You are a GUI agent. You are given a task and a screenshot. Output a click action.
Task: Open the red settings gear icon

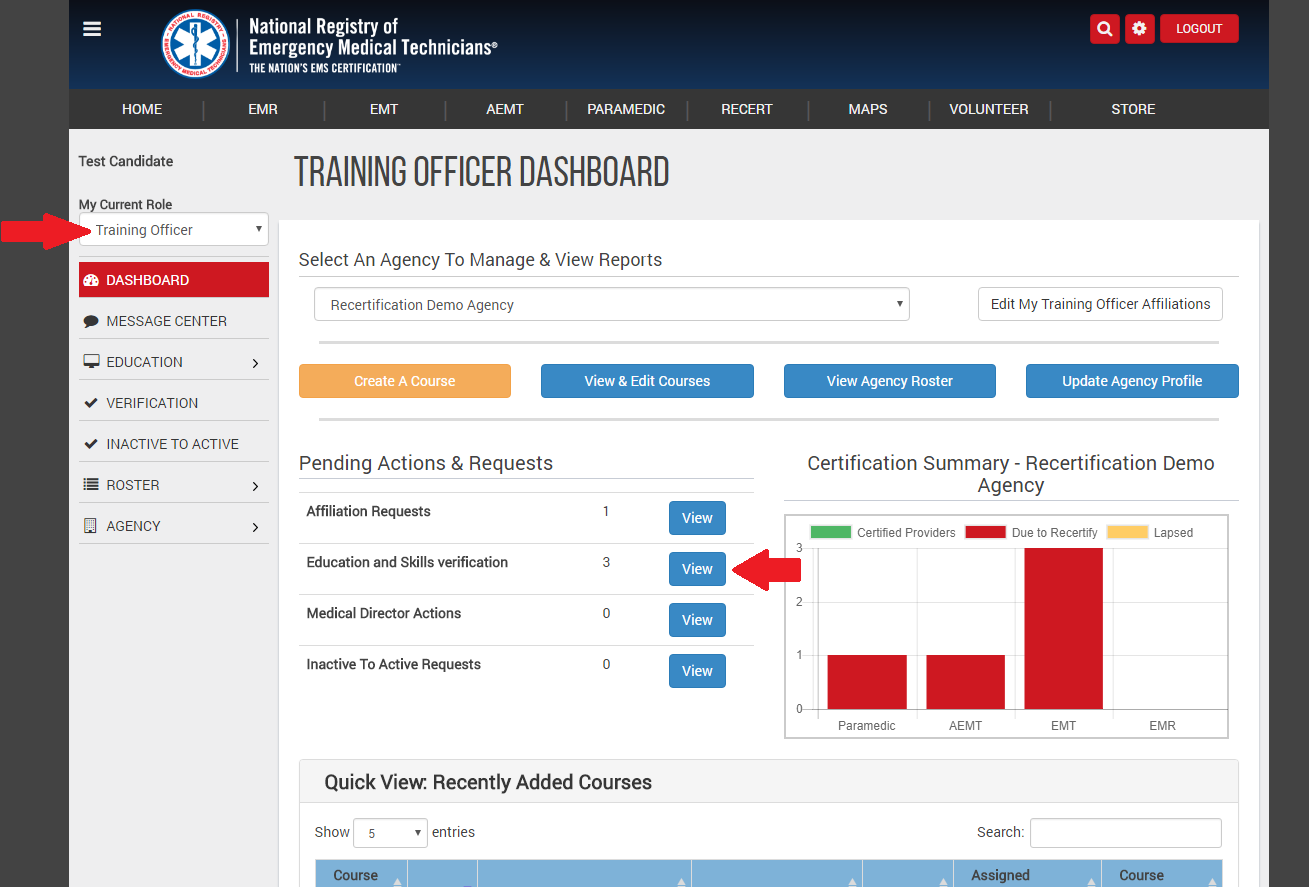1140,29
